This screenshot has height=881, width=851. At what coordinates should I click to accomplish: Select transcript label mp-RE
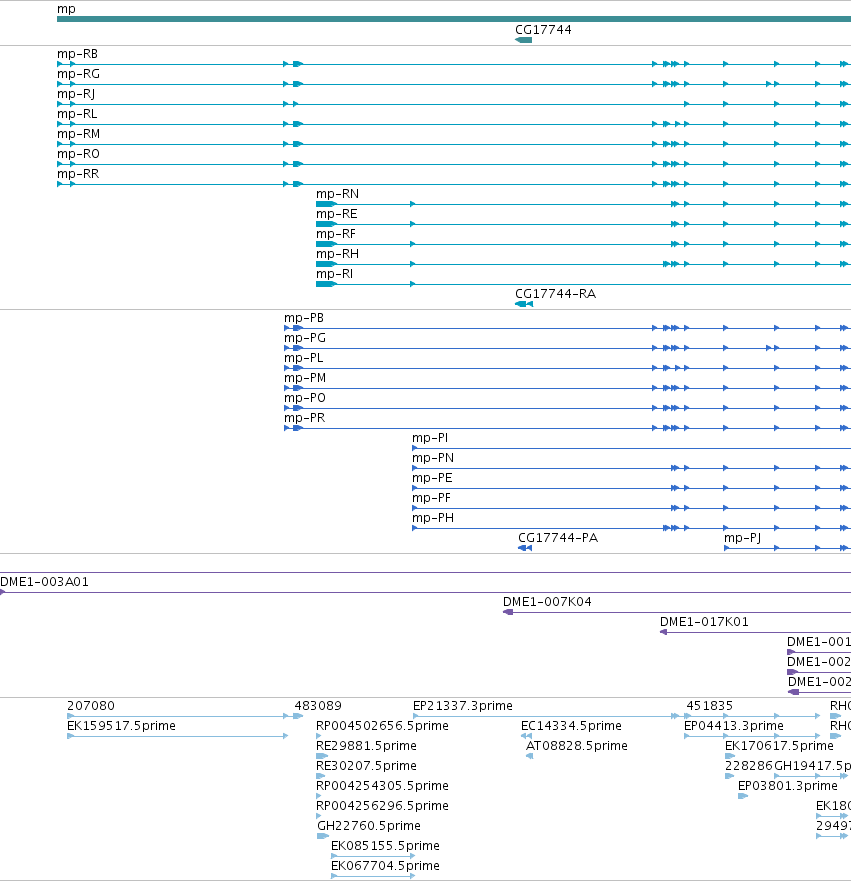336,214
